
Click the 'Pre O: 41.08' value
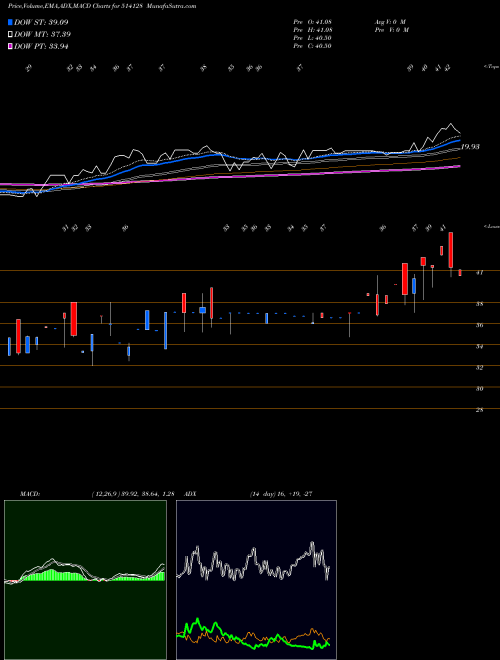(313, 22)
